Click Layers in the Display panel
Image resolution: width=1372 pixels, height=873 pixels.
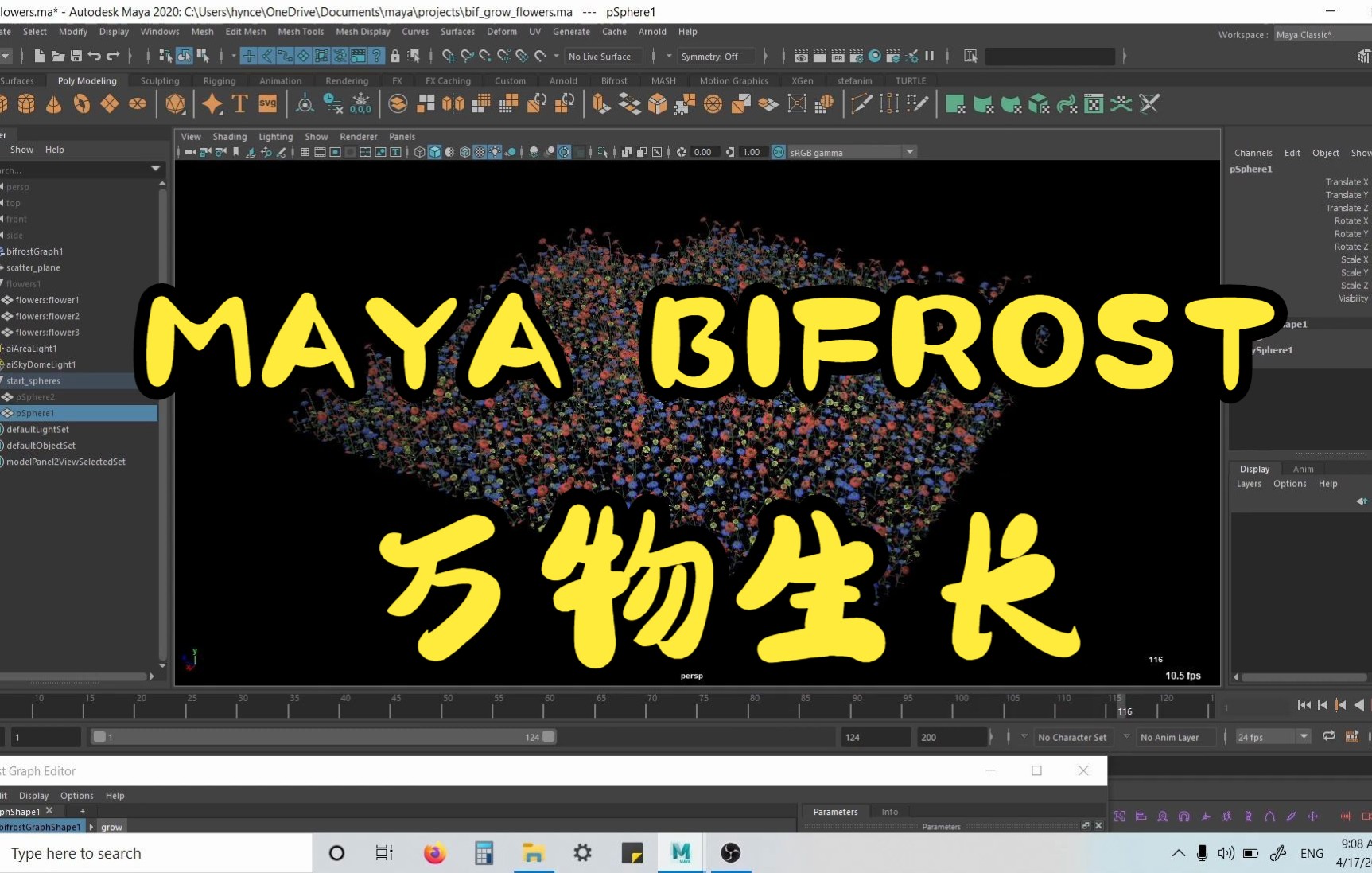[1249, 483]
